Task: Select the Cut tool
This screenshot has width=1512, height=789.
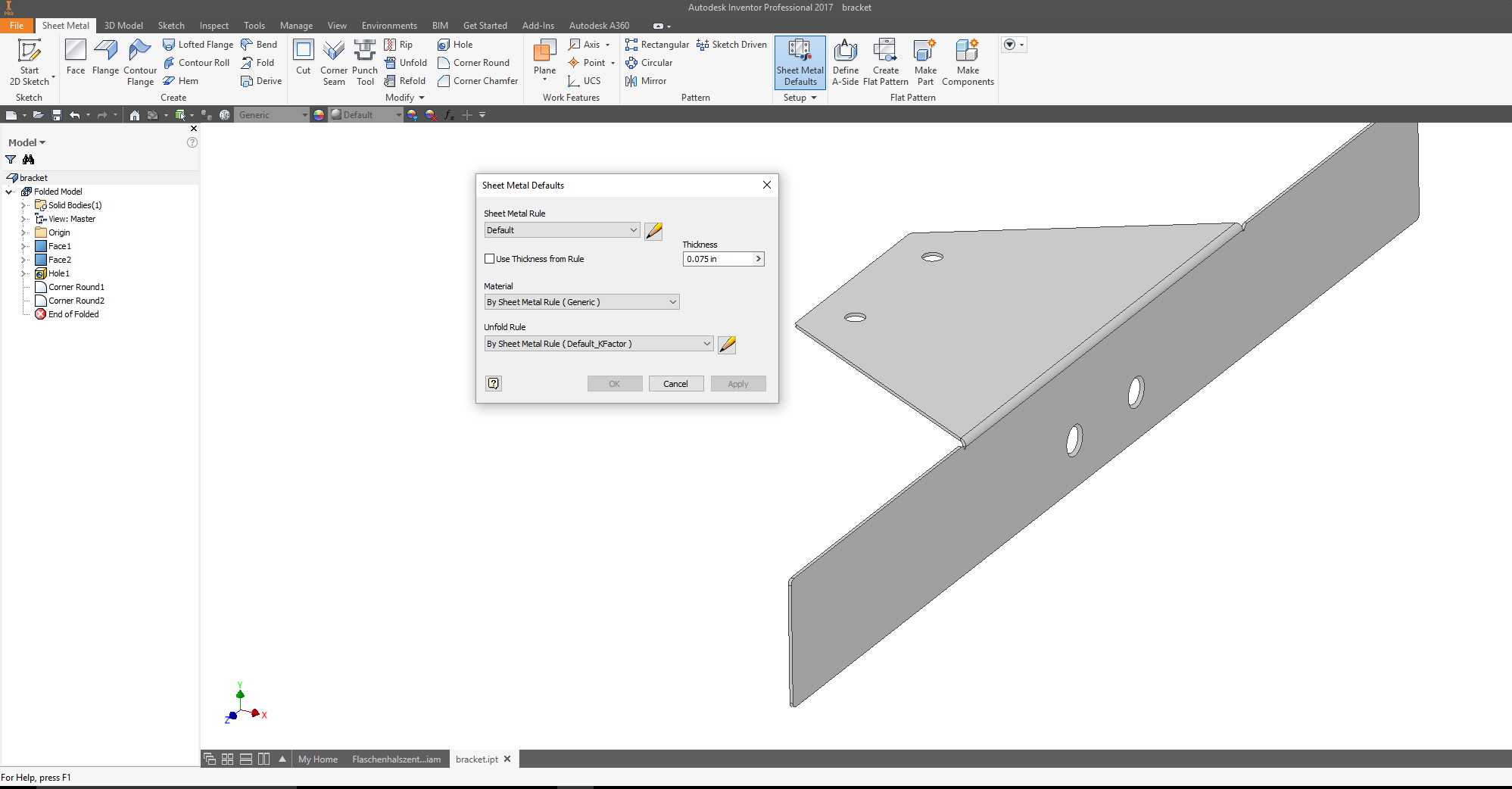Action: click(303, 57)
